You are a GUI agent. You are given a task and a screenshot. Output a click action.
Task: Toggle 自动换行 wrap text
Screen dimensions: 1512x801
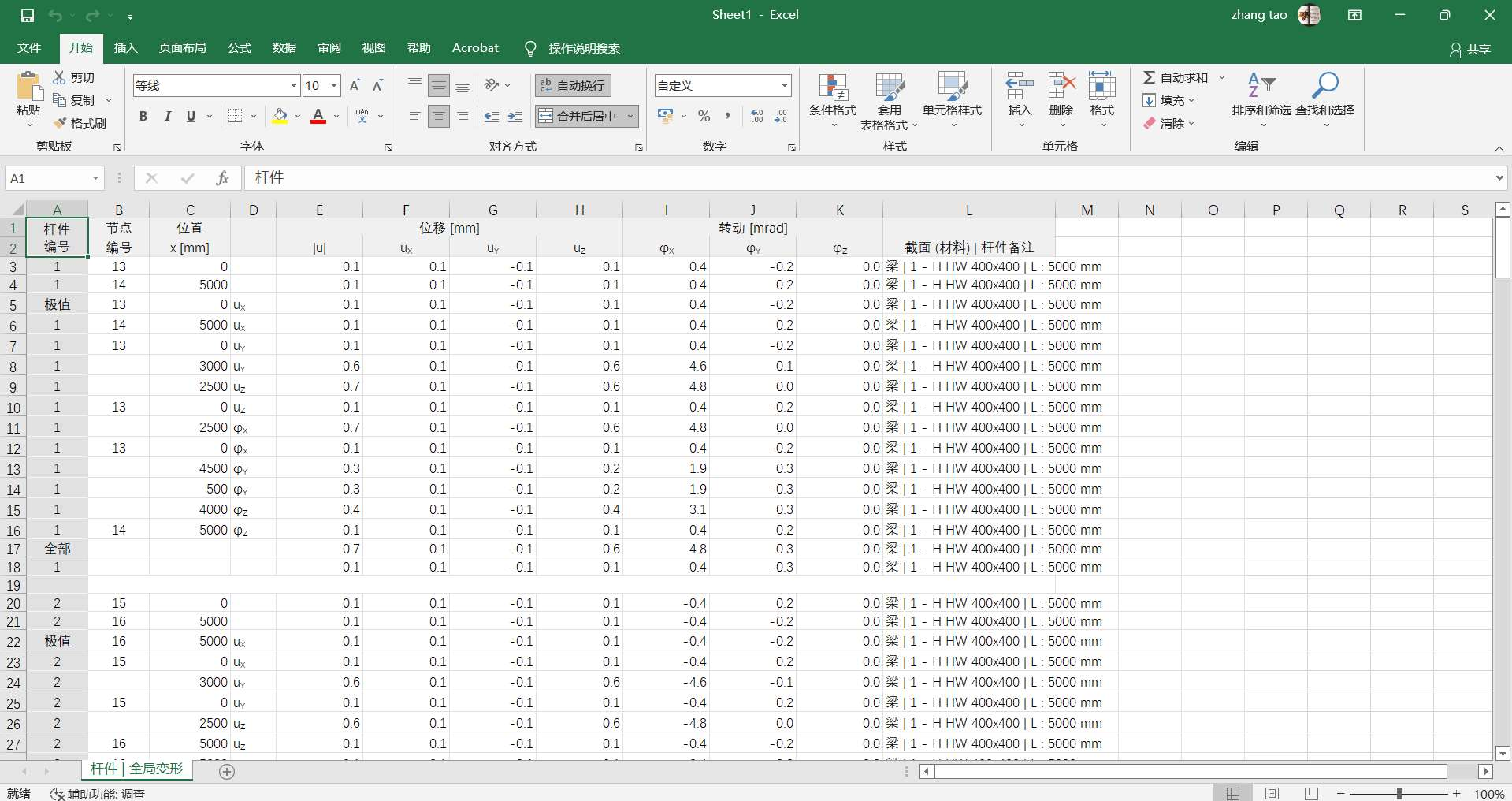coord(573,85)
